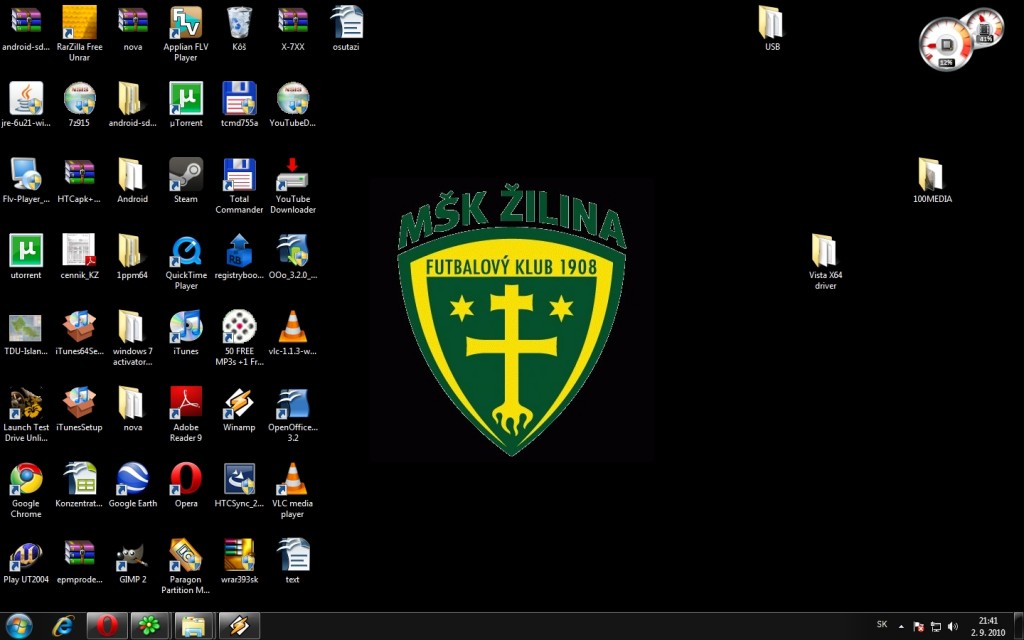Open the network tray icon
Screen dimensions: 1024x640
tap(936, 626)
